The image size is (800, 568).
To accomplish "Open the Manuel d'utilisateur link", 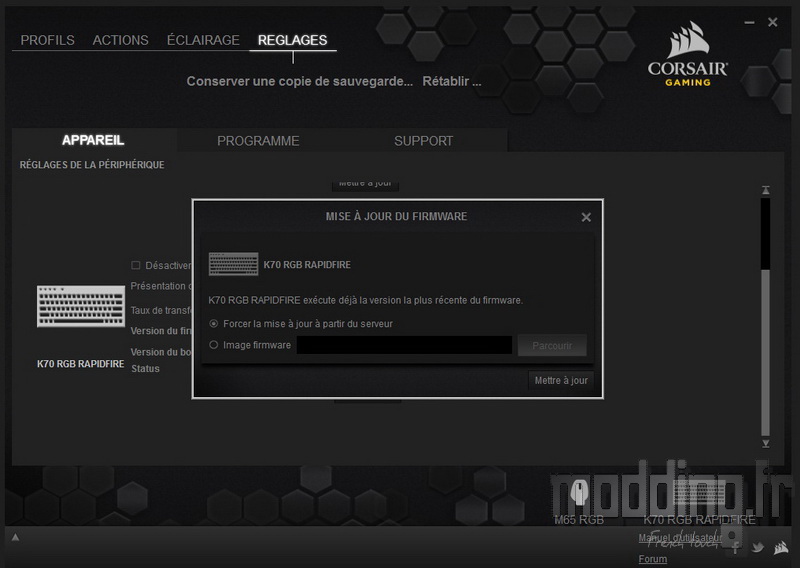I will click(680, 537).
